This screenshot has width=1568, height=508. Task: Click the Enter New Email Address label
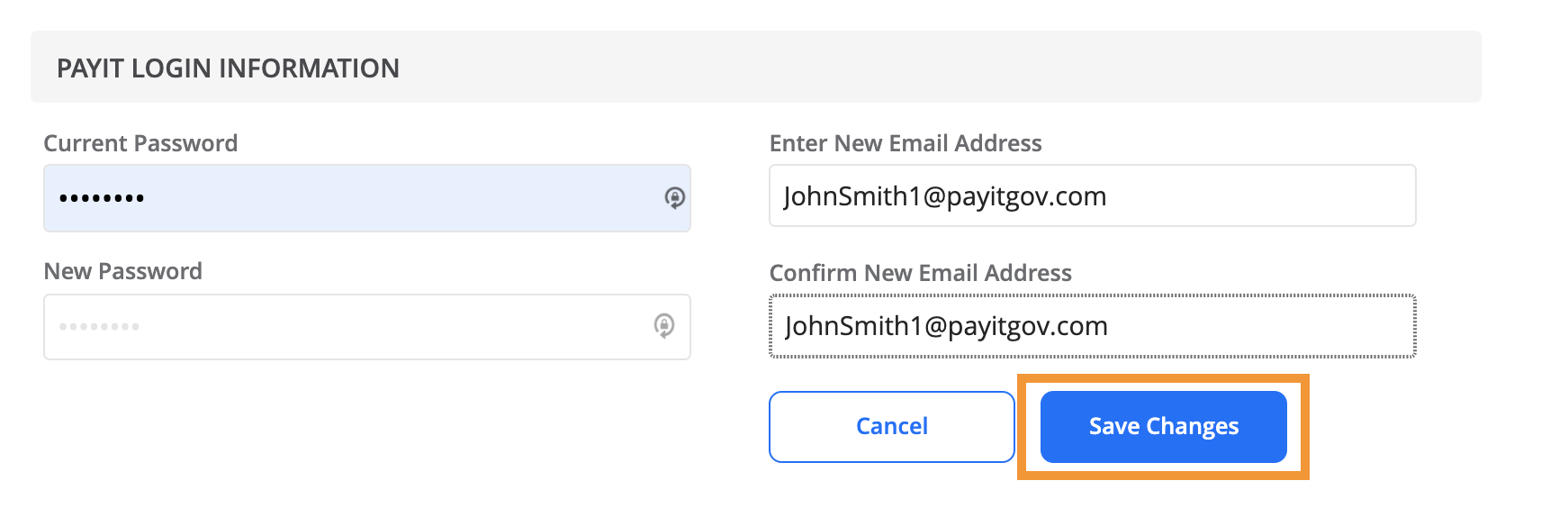point(906,143)
